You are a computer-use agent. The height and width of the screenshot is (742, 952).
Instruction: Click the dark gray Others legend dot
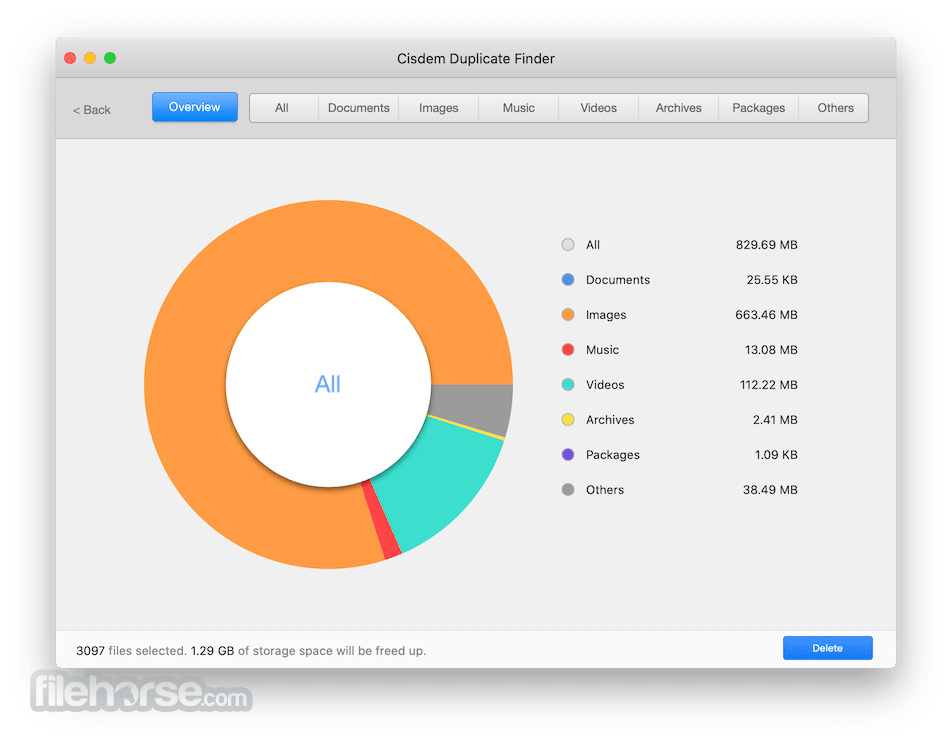[x=568, y=490]
